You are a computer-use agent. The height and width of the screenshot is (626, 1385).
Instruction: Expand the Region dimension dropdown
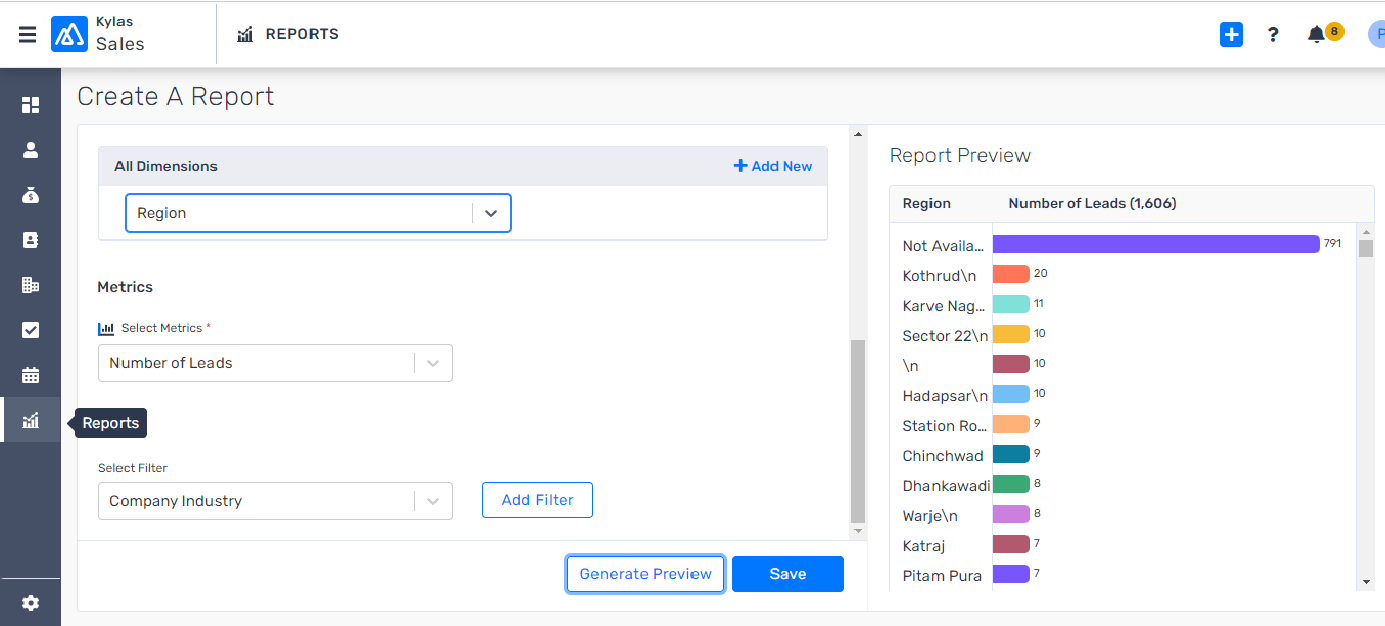pos(490,213)
